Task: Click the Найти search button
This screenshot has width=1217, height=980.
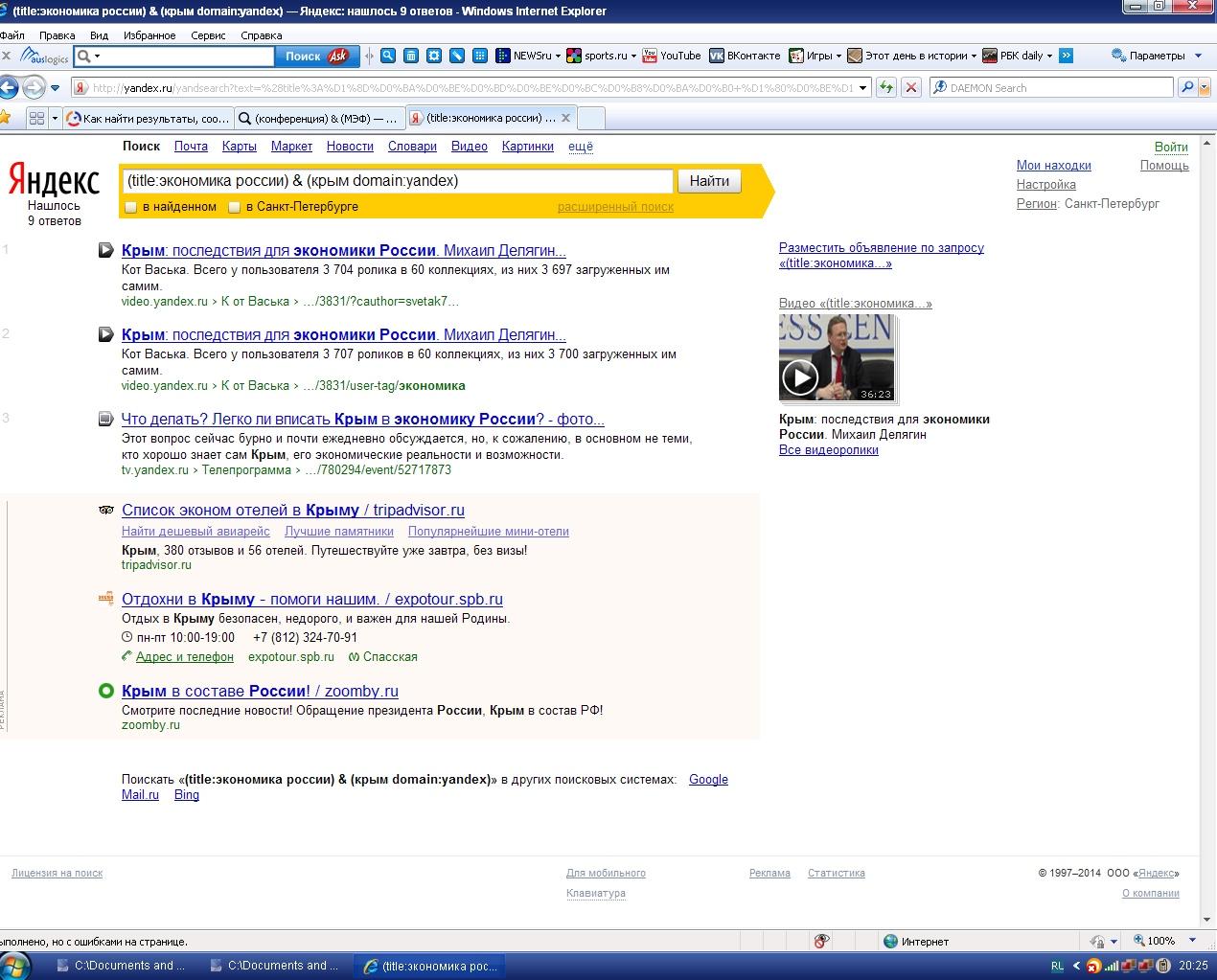Action: [x=709, y=181]
